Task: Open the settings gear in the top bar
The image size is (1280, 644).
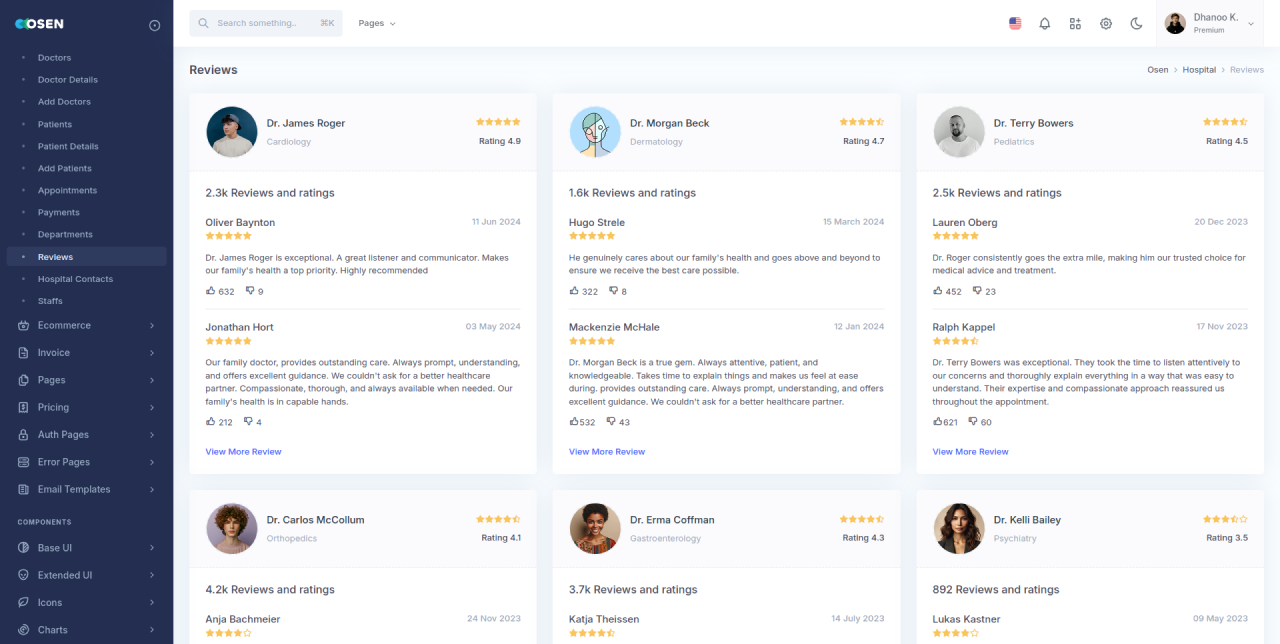Action: click(1106, 23)
